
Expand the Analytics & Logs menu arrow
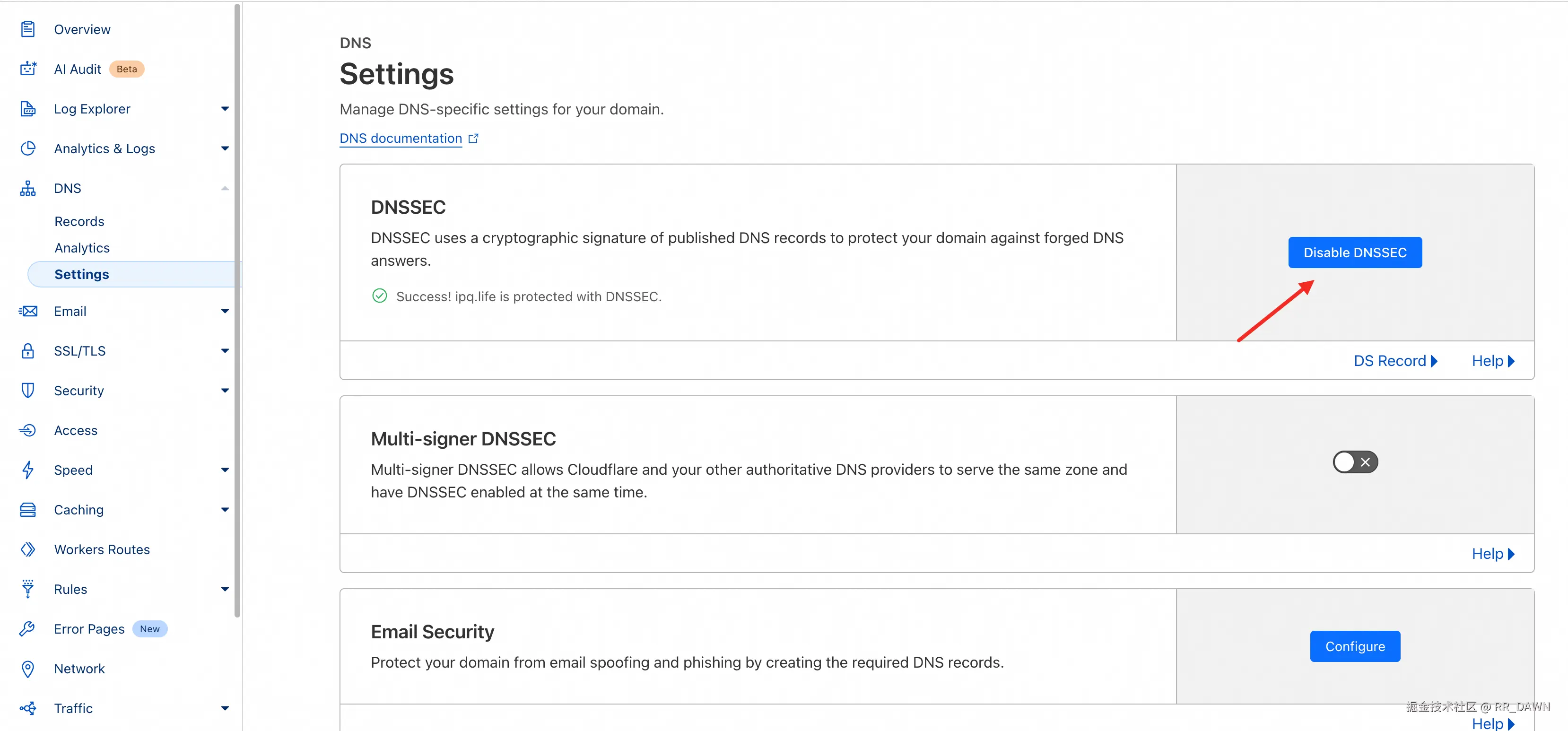tap(225, 148)
